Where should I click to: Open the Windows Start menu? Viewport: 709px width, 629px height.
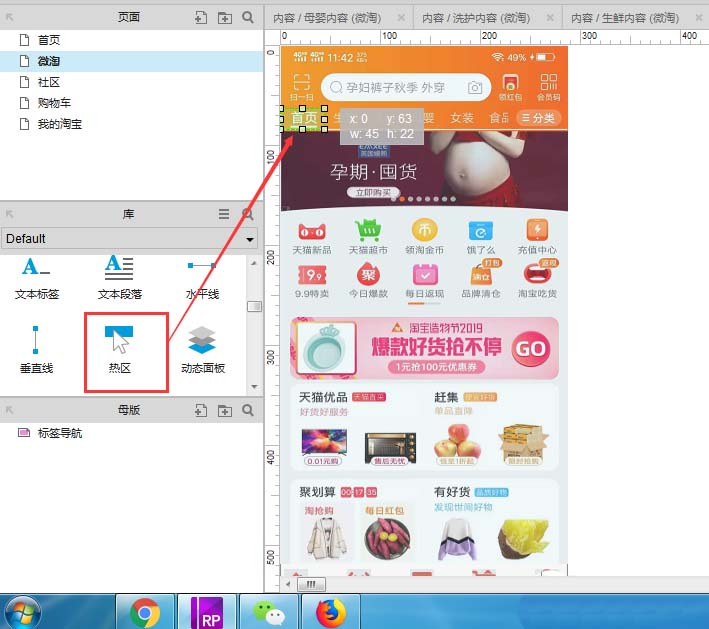pos(21,613)
